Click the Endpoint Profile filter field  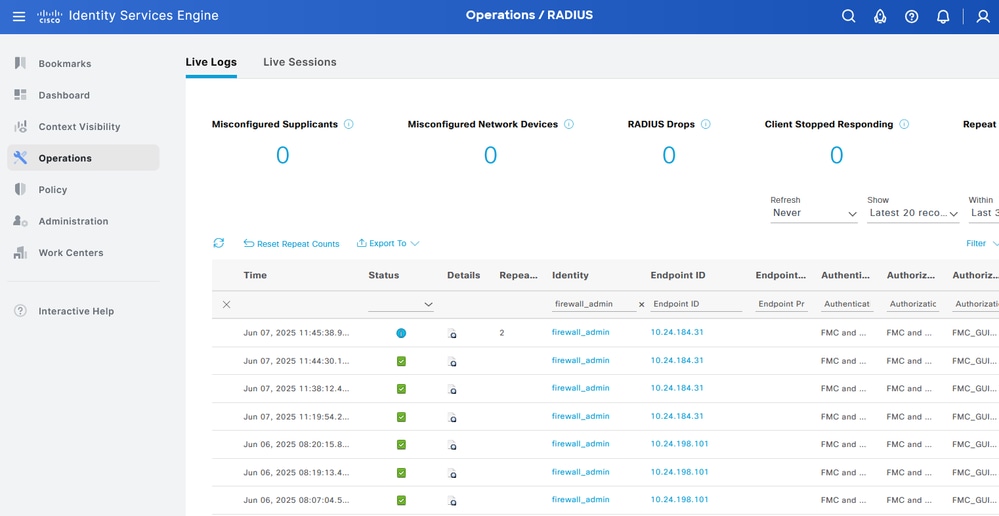pyautogui.click(x=782, y=305)
